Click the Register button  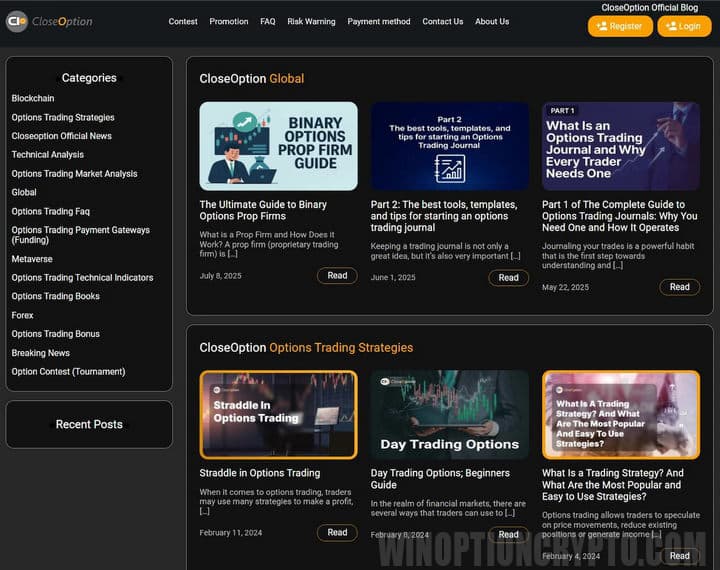coord(620,26)
